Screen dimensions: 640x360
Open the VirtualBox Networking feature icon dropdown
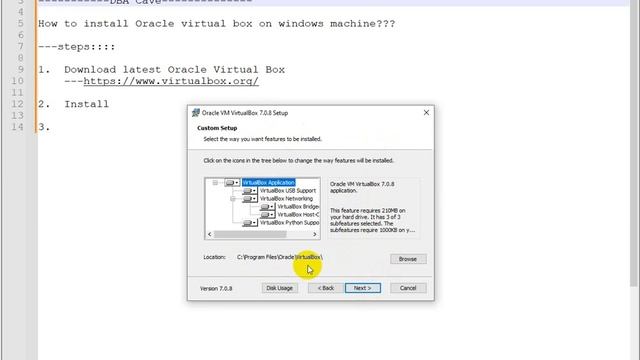[250, 199]
